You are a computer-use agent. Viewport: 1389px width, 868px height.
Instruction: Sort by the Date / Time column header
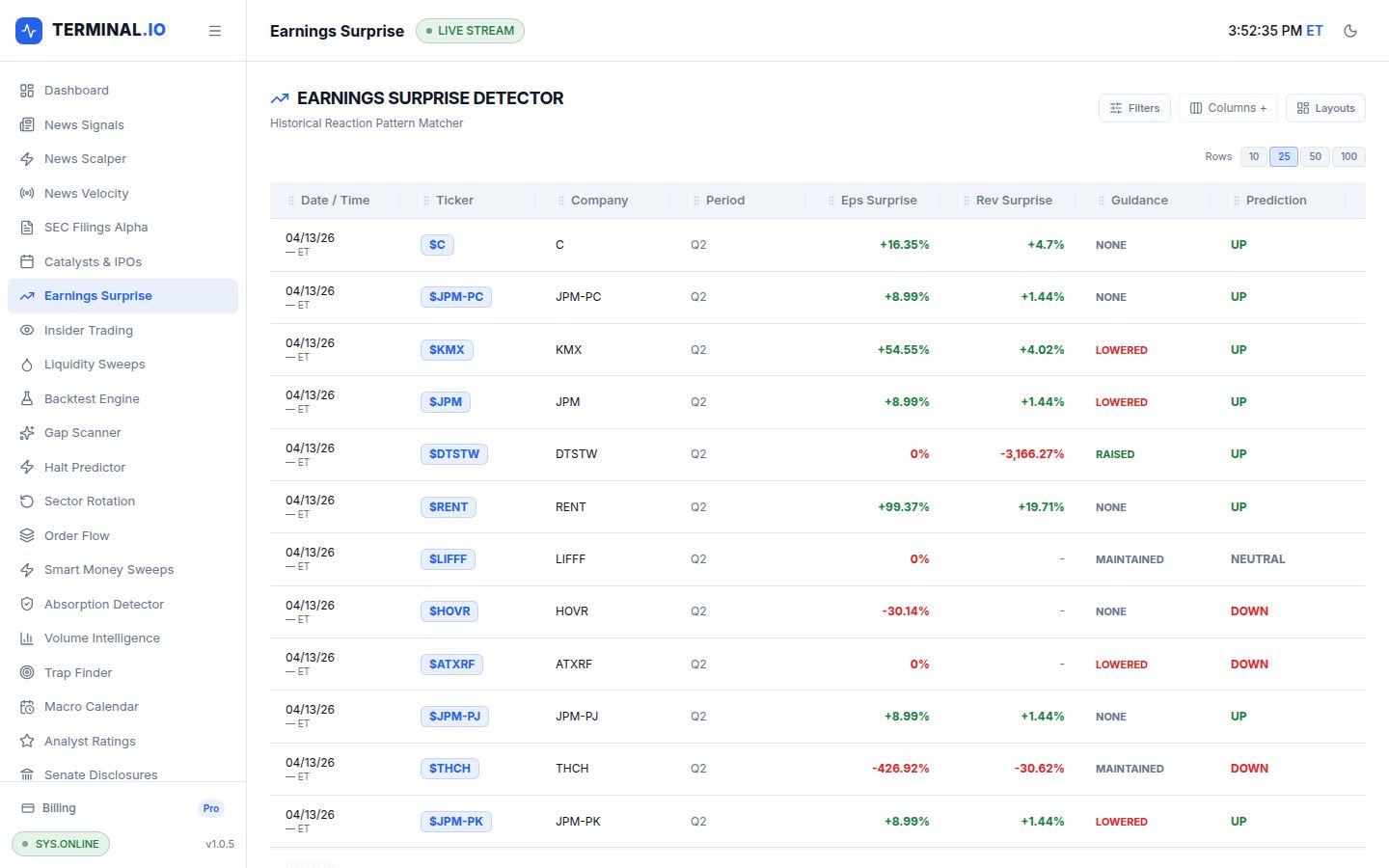point(335,201)
